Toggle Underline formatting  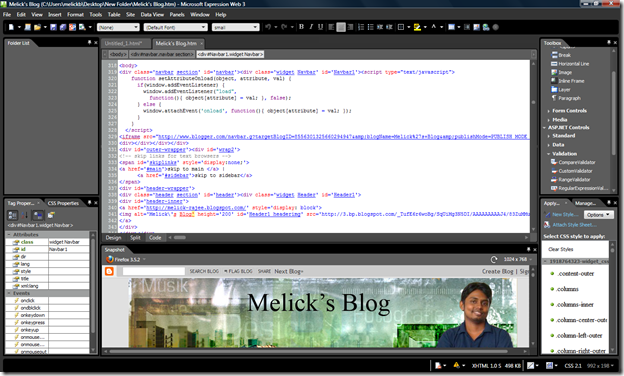click(x=320, y=27)
